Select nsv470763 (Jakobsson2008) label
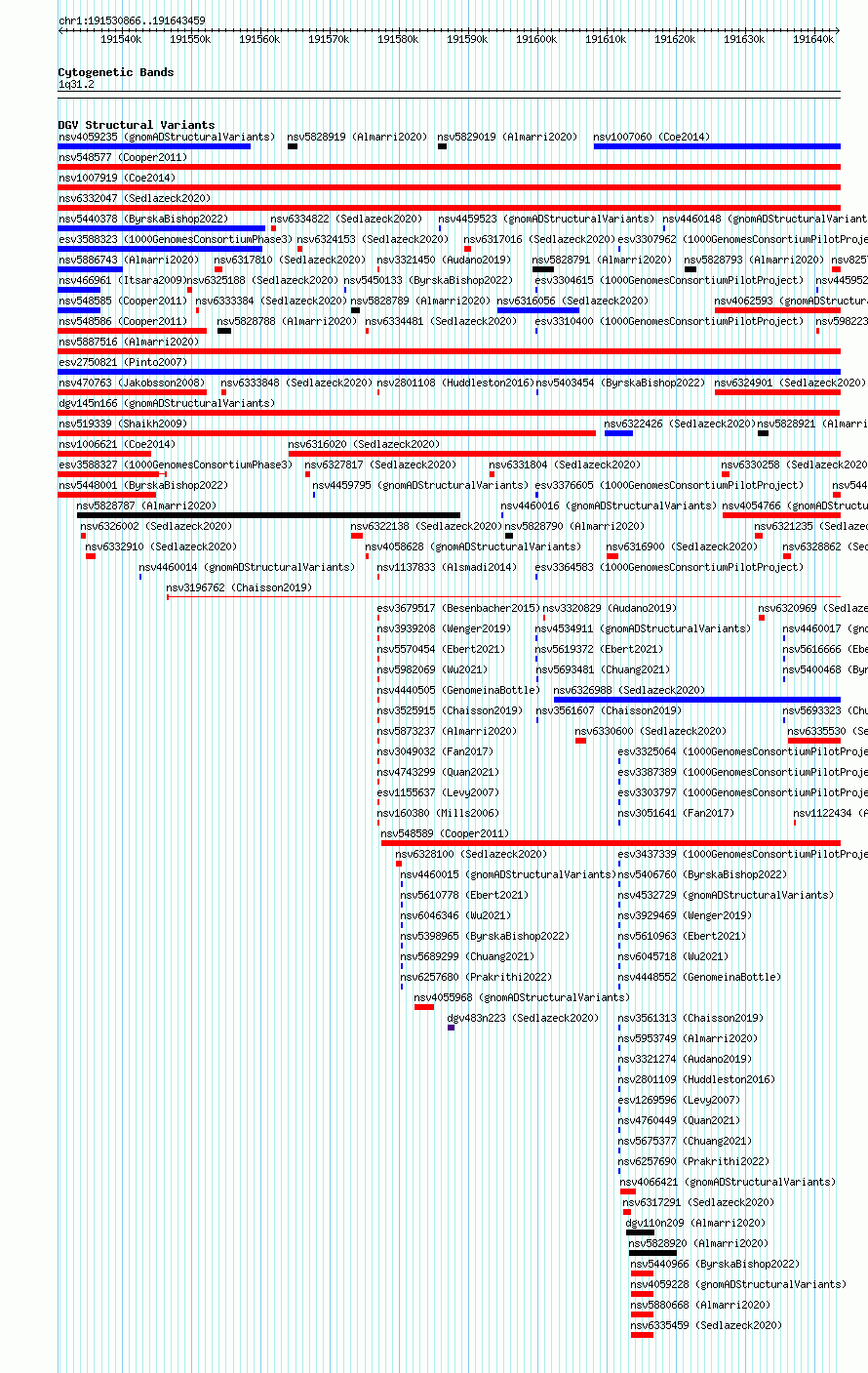The width and height of the screenshot is (868, 1373). (132, 383)
